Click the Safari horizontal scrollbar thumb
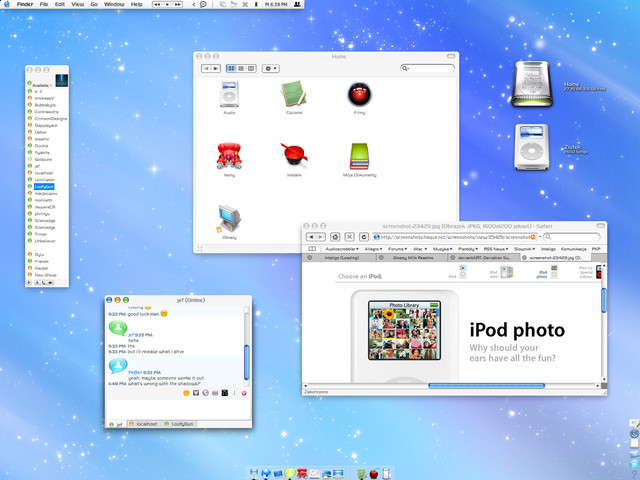 click(x=486, y=385)
